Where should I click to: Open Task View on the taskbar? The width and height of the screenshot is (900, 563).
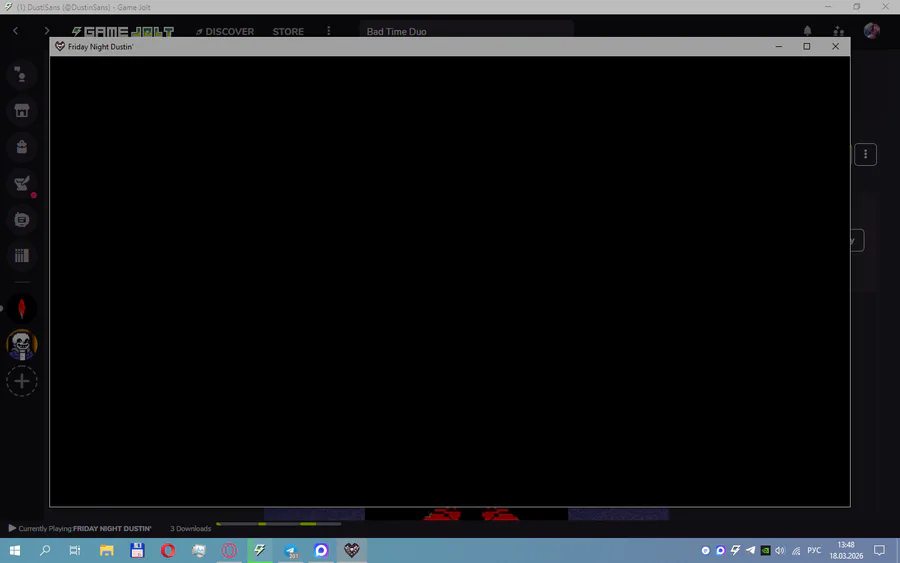75,551
